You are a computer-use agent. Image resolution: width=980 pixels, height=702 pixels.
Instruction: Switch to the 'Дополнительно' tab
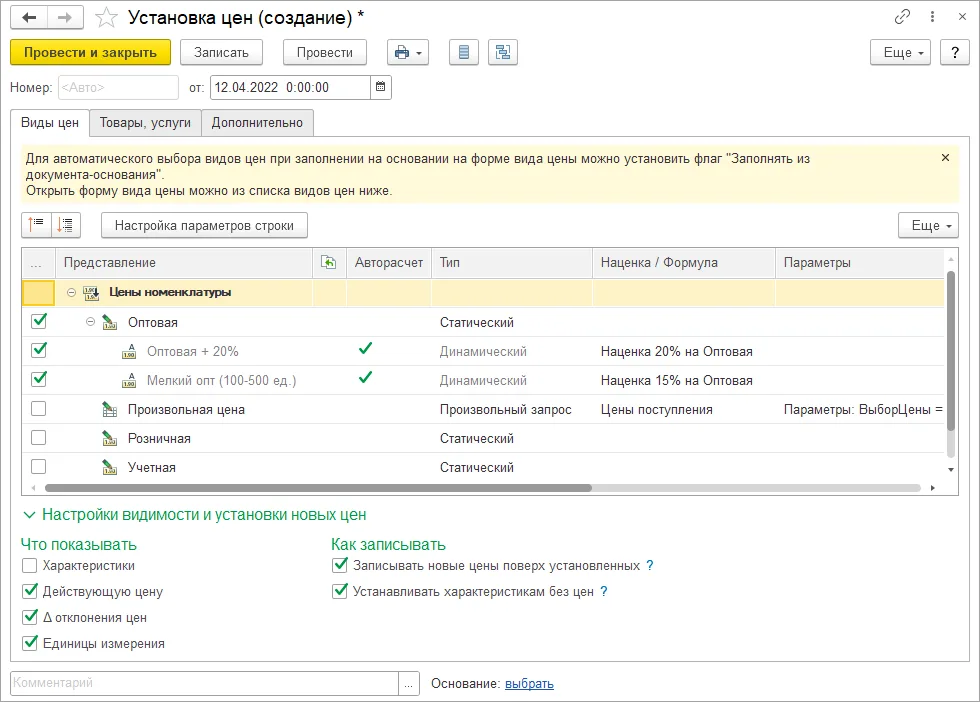[x=257, y=123]
